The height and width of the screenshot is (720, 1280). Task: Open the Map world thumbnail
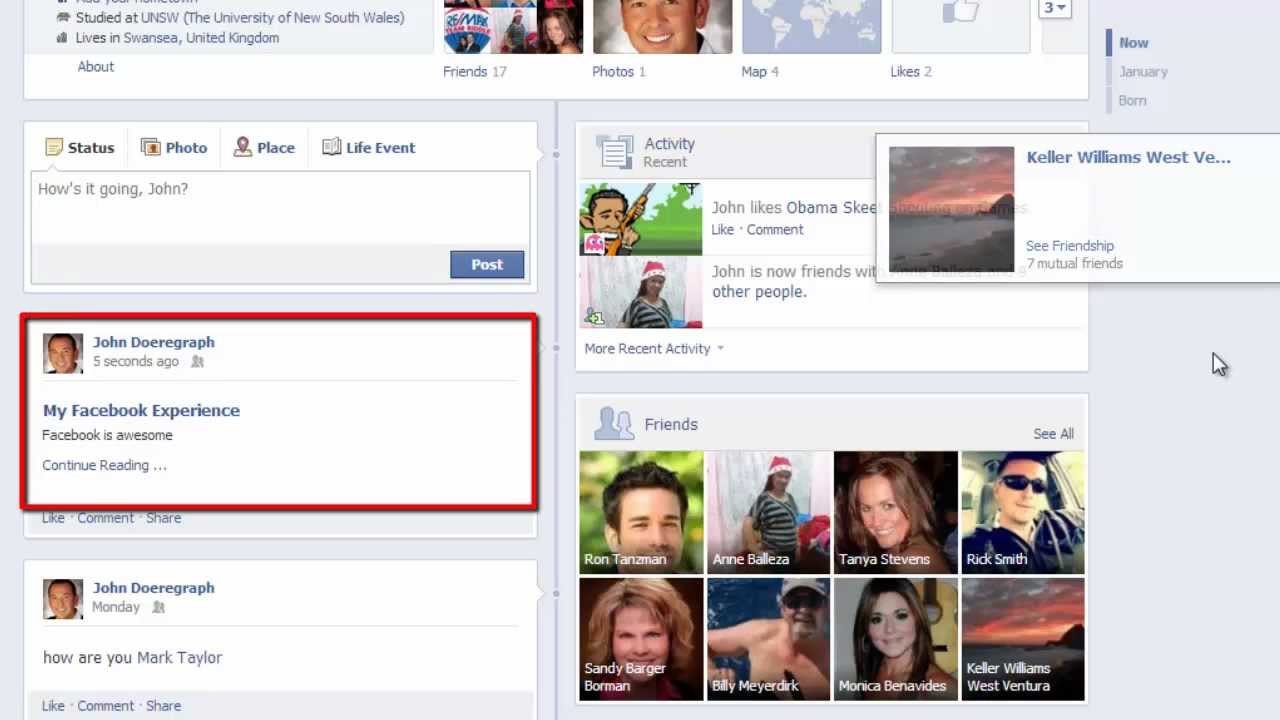coord(811,26)
